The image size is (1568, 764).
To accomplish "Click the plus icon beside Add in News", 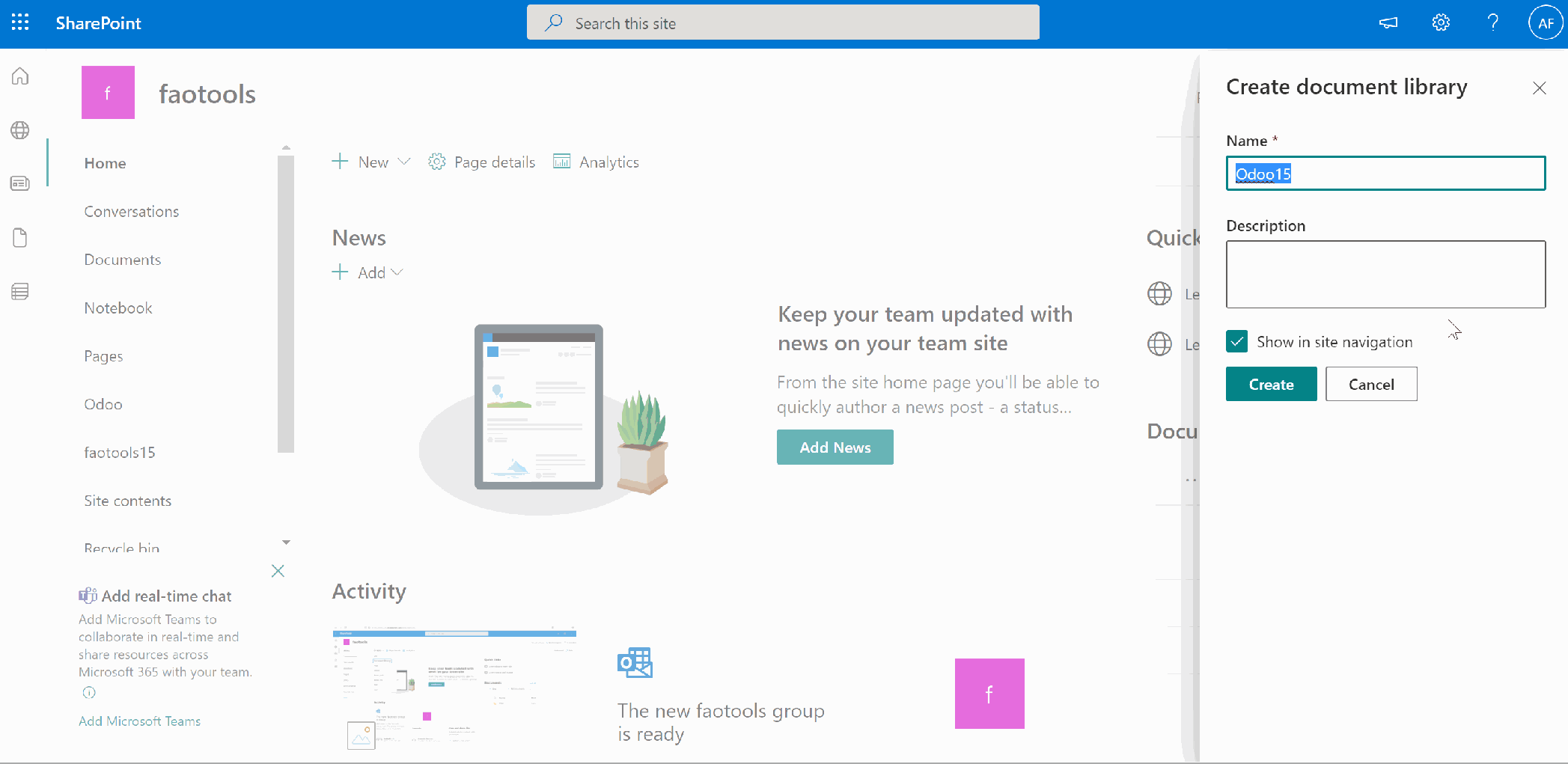I will 340,272.
